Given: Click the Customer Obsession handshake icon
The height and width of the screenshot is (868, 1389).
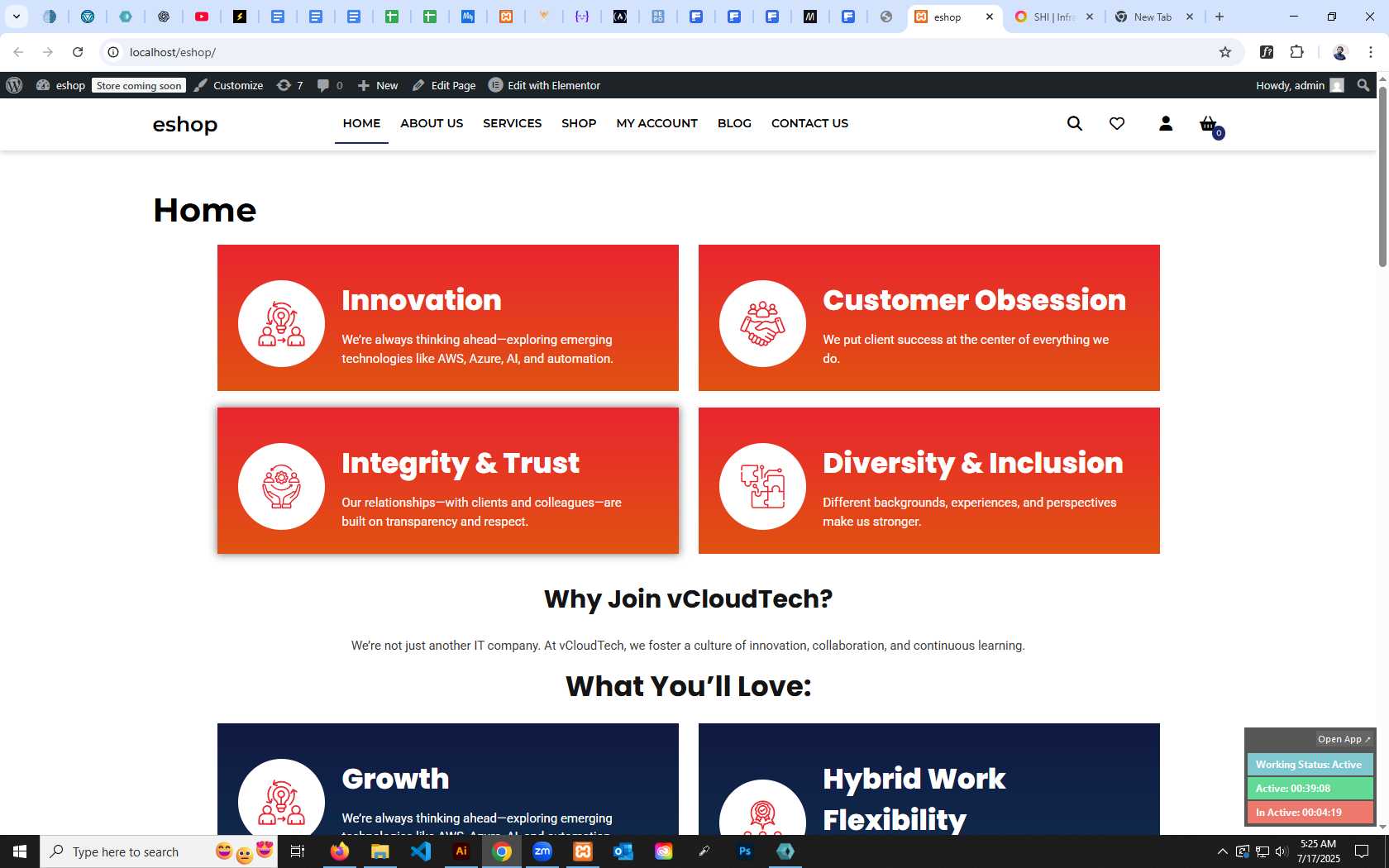Looking at the screenshot, I should click(762, 323).
